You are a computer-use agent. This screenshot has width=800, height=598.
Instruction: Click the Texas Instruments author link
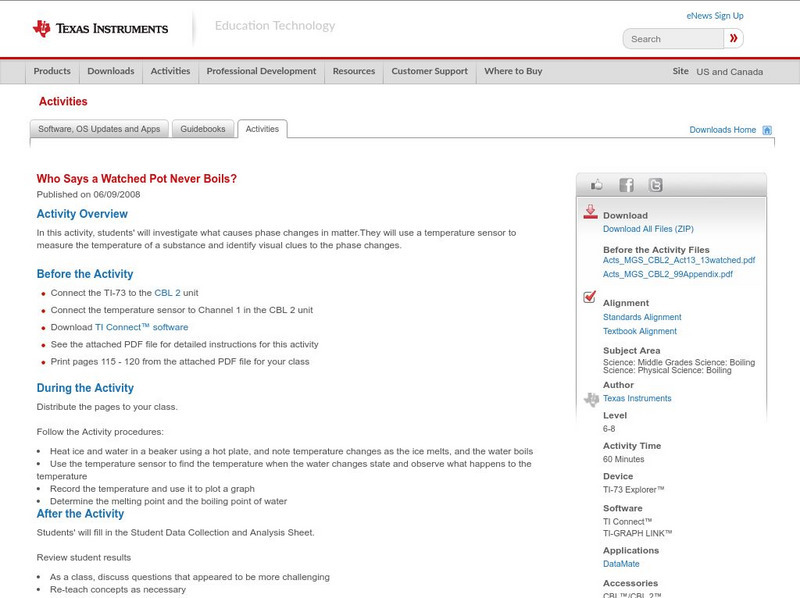[x=637, y=398]
